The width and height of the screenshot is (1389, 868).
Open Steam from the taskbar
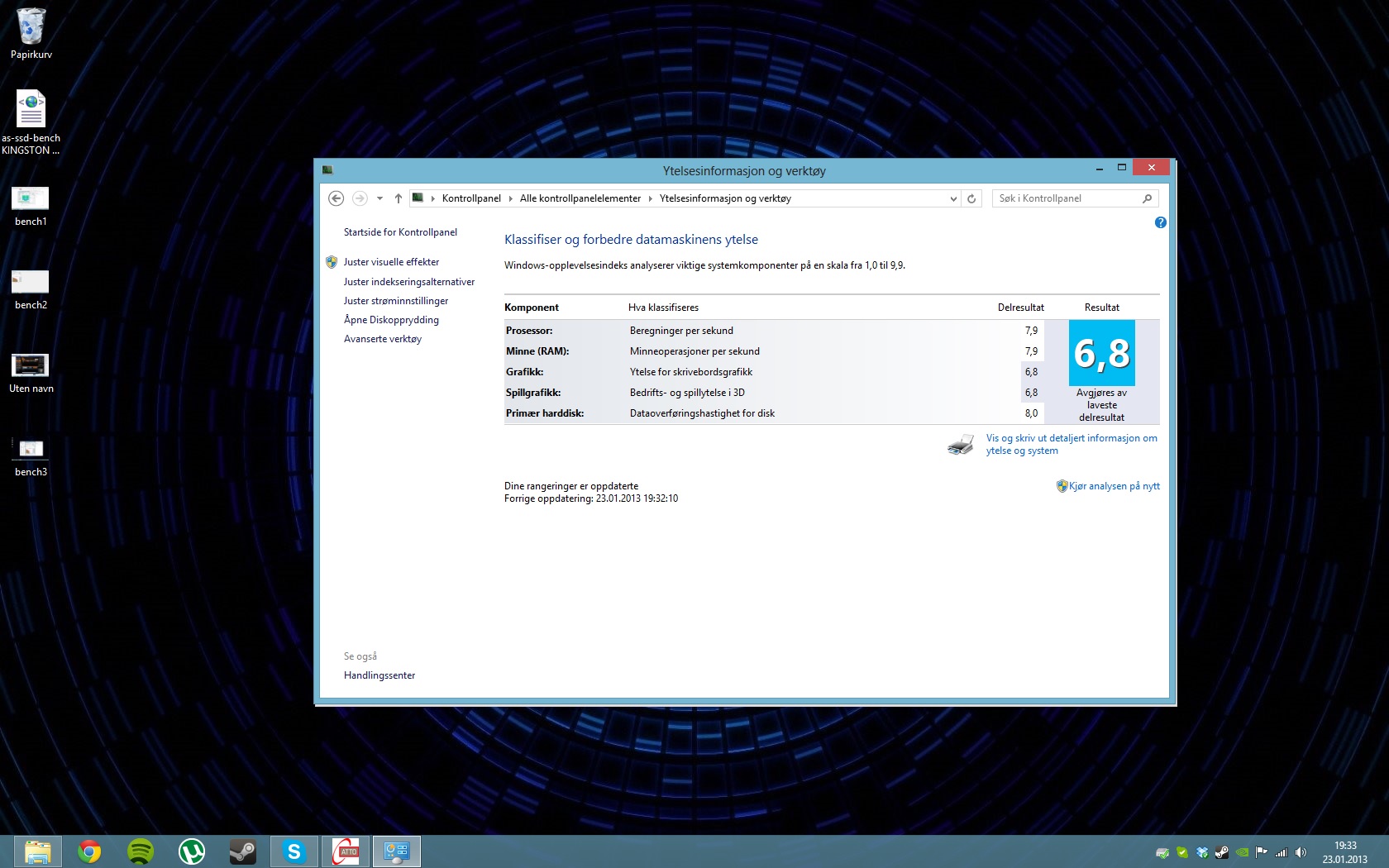pos(242,851)
